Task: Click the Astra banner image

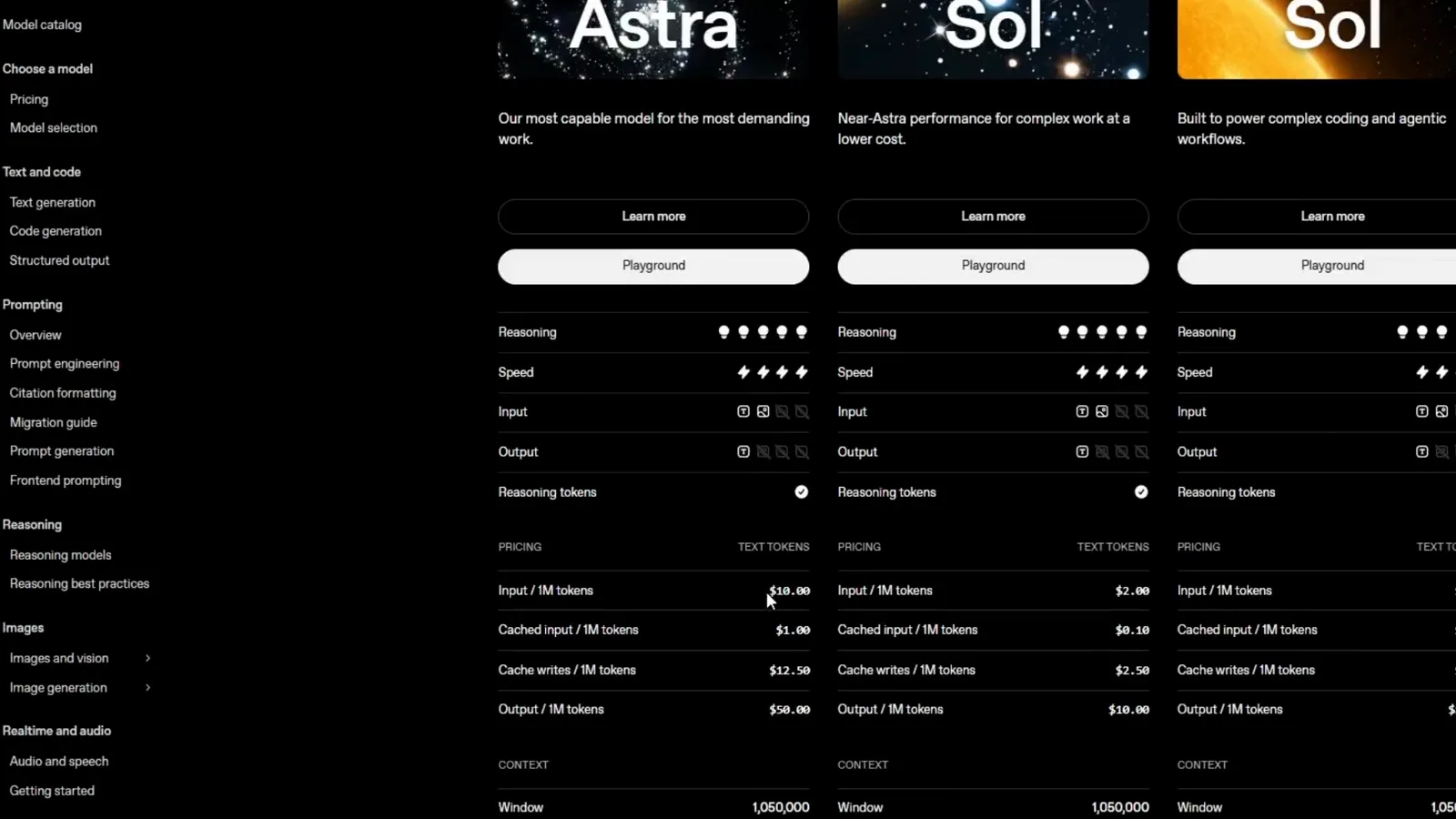Action: (x=653, y=39)
